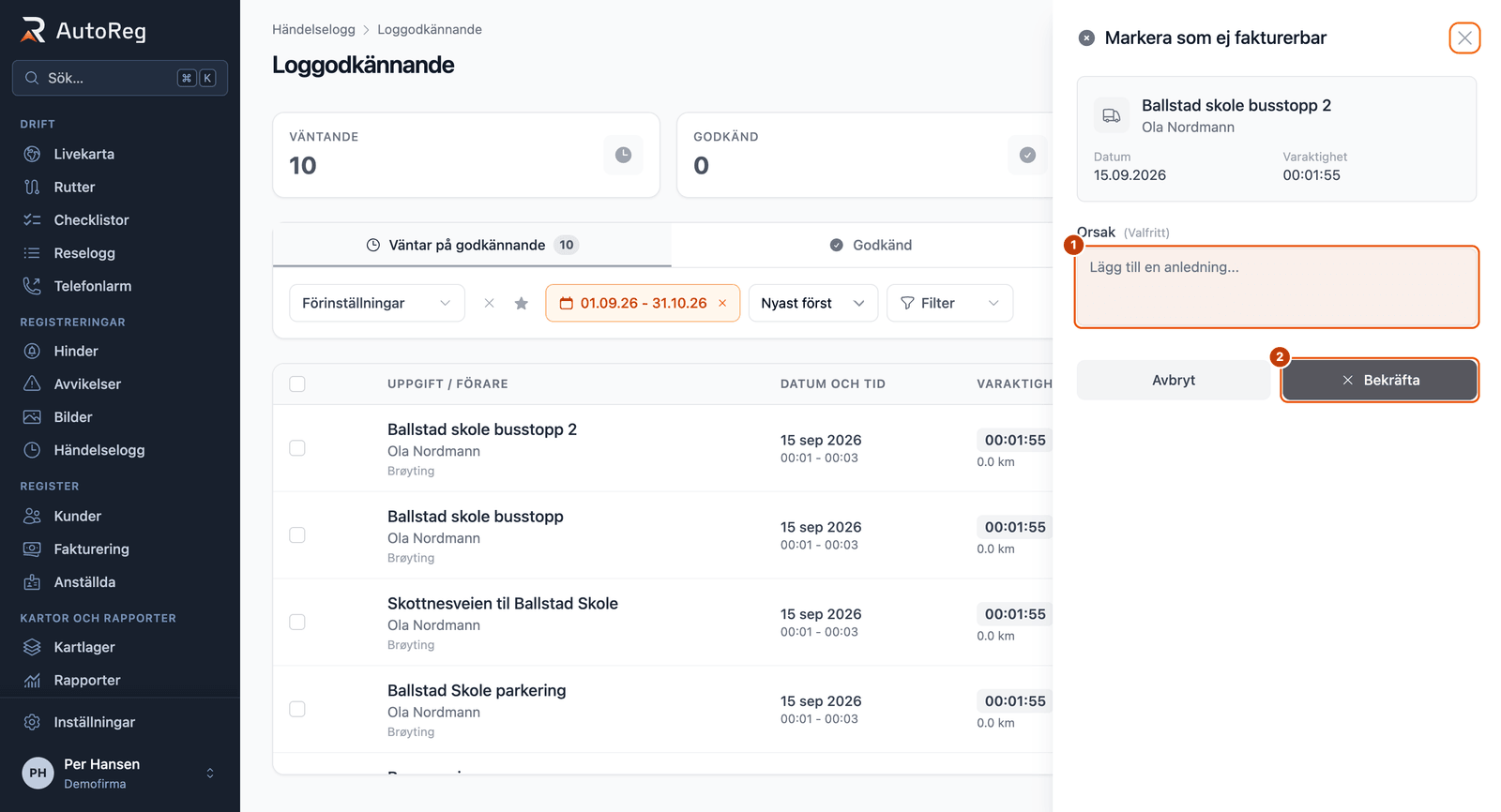Focus the Orsak reason text field

[x=1277, y=287]
